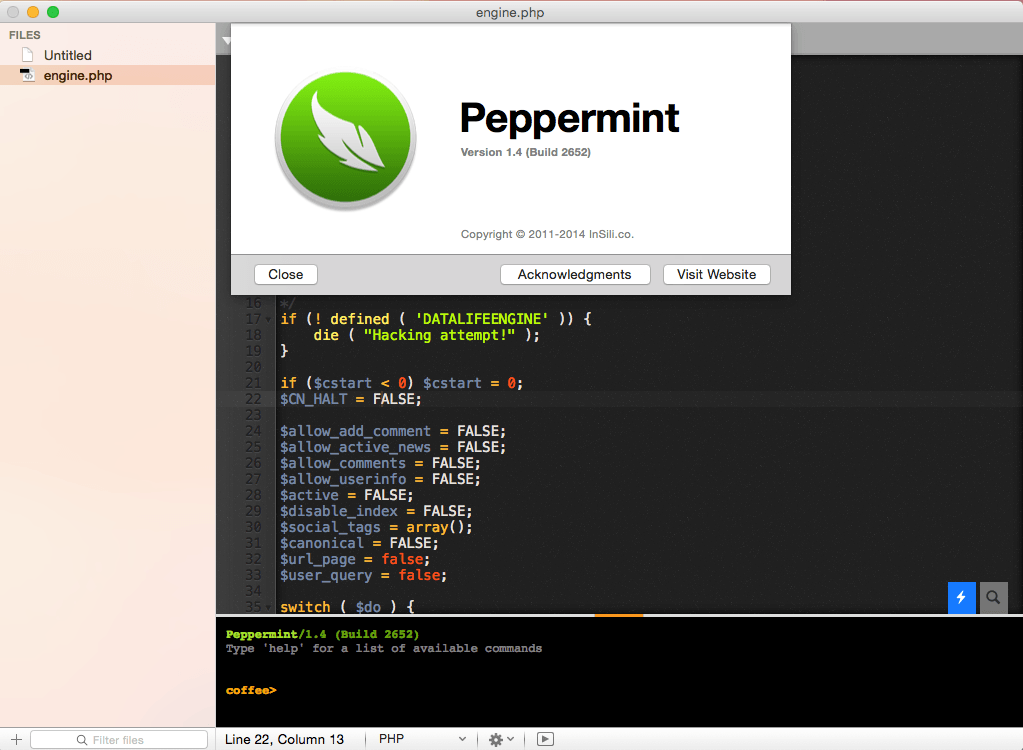
Task: Click the $allow_add_comment variable
Action: (356, 431)
